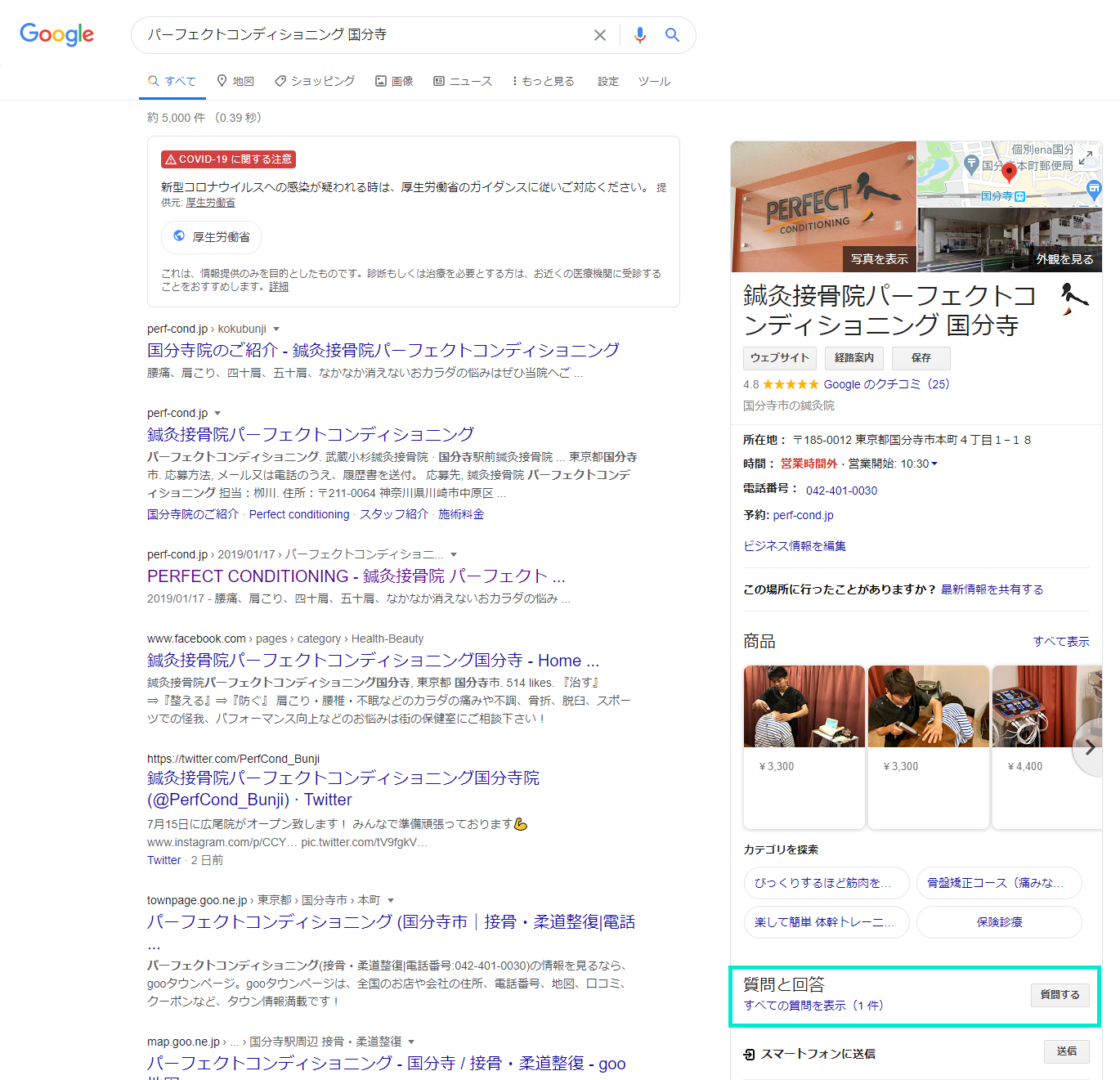Screen dimensions: 1120x1080
Task: Open the 地図 search tab
Action: click(235, 81)
